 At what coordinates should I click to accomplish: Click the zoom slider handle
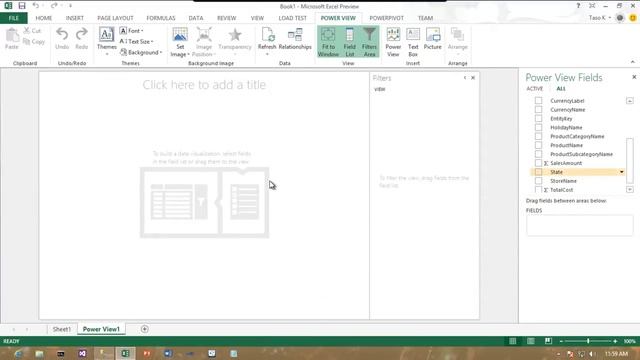[588, 341]
